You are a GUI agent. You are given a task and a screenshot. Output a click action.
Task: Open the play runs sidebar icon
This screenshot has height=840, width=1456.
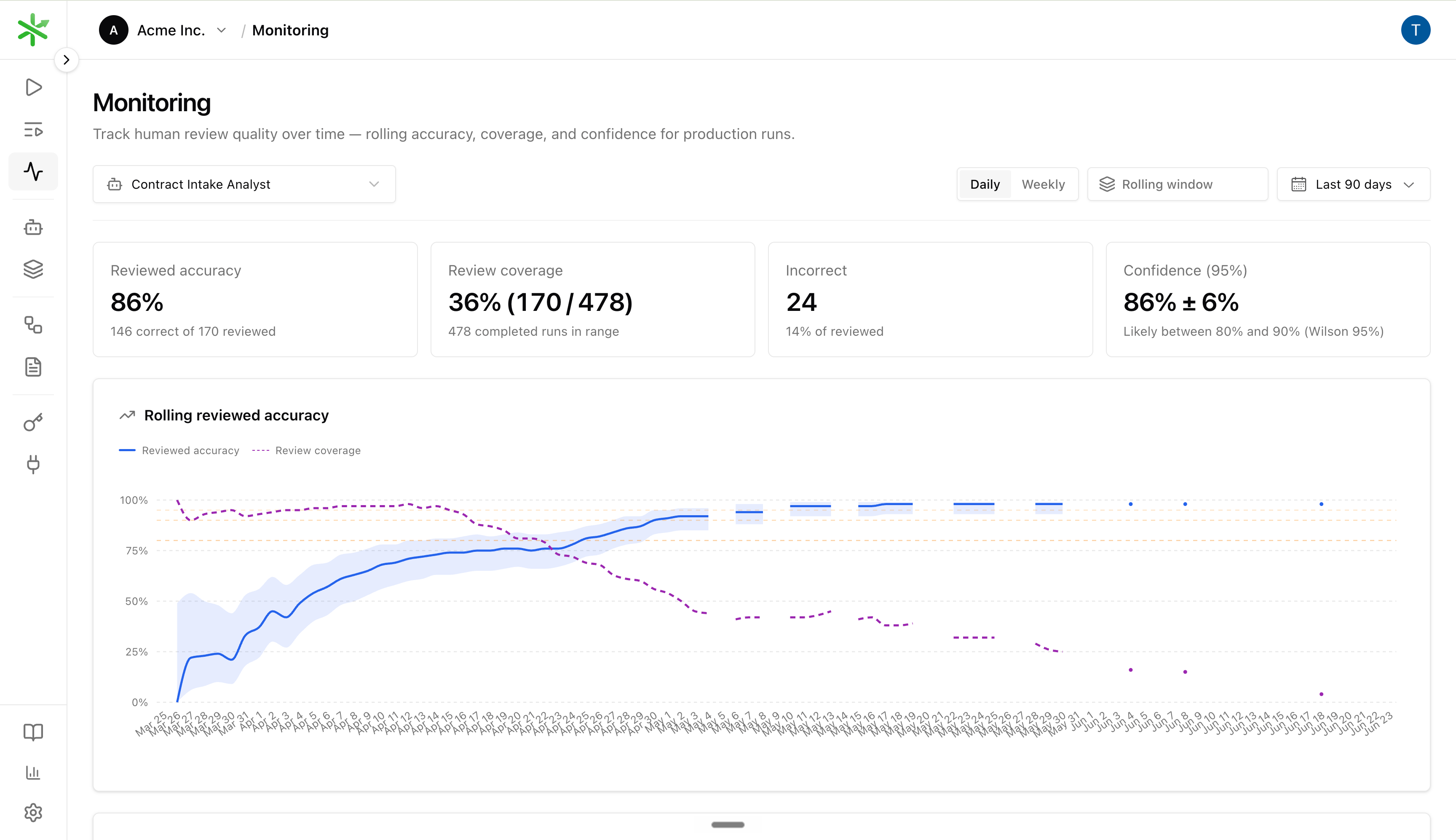33,87
